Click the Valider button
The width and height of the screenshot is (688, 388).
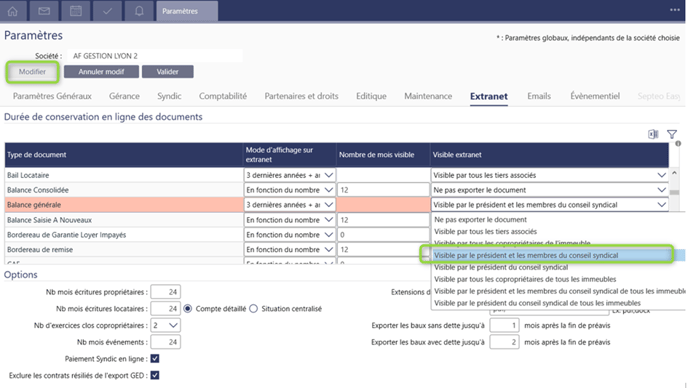click(x=168, y=72)
